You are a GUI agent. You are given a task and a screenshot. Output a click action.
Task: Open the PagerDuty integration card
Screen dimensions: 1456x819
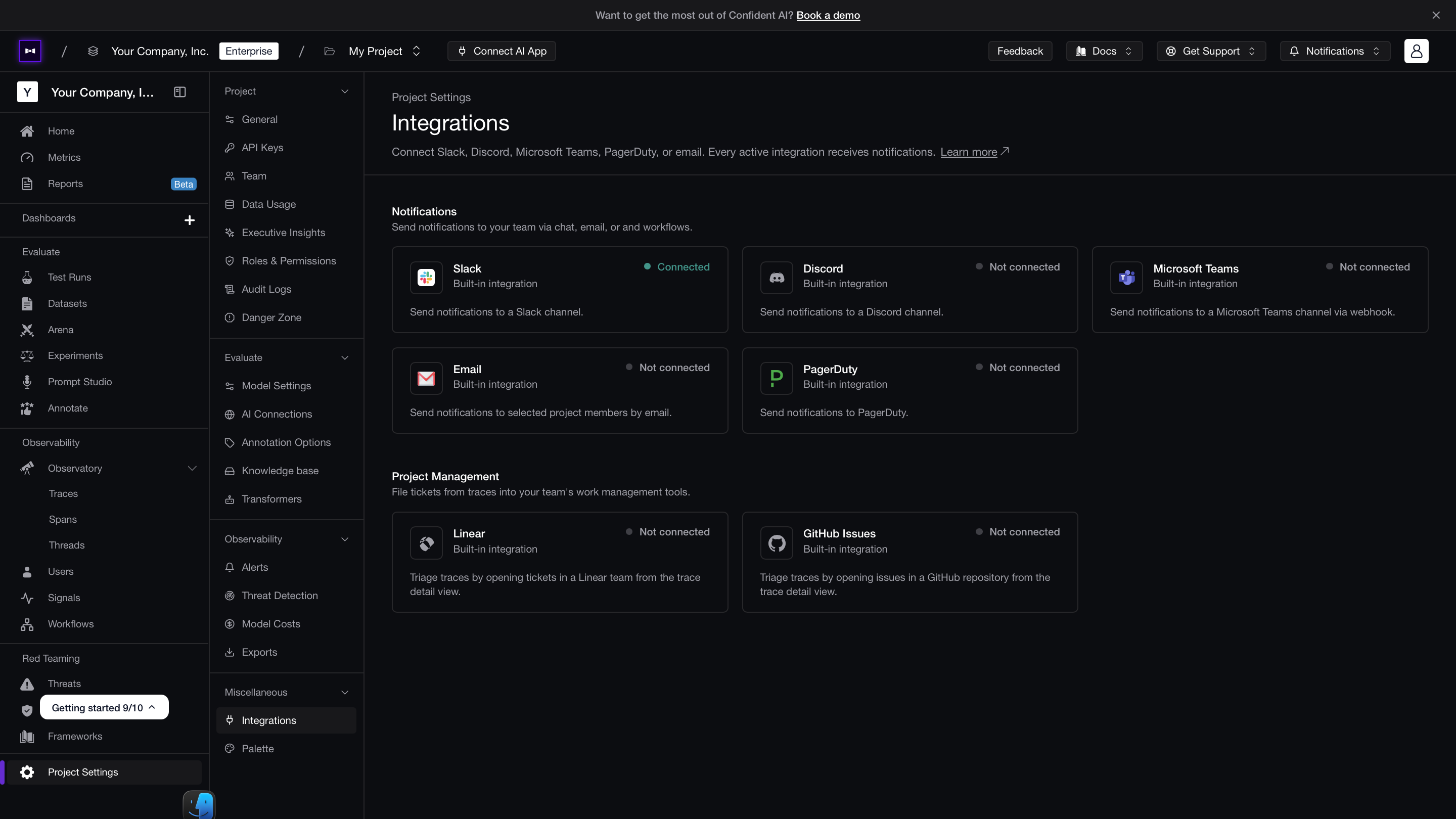[910, 391]
